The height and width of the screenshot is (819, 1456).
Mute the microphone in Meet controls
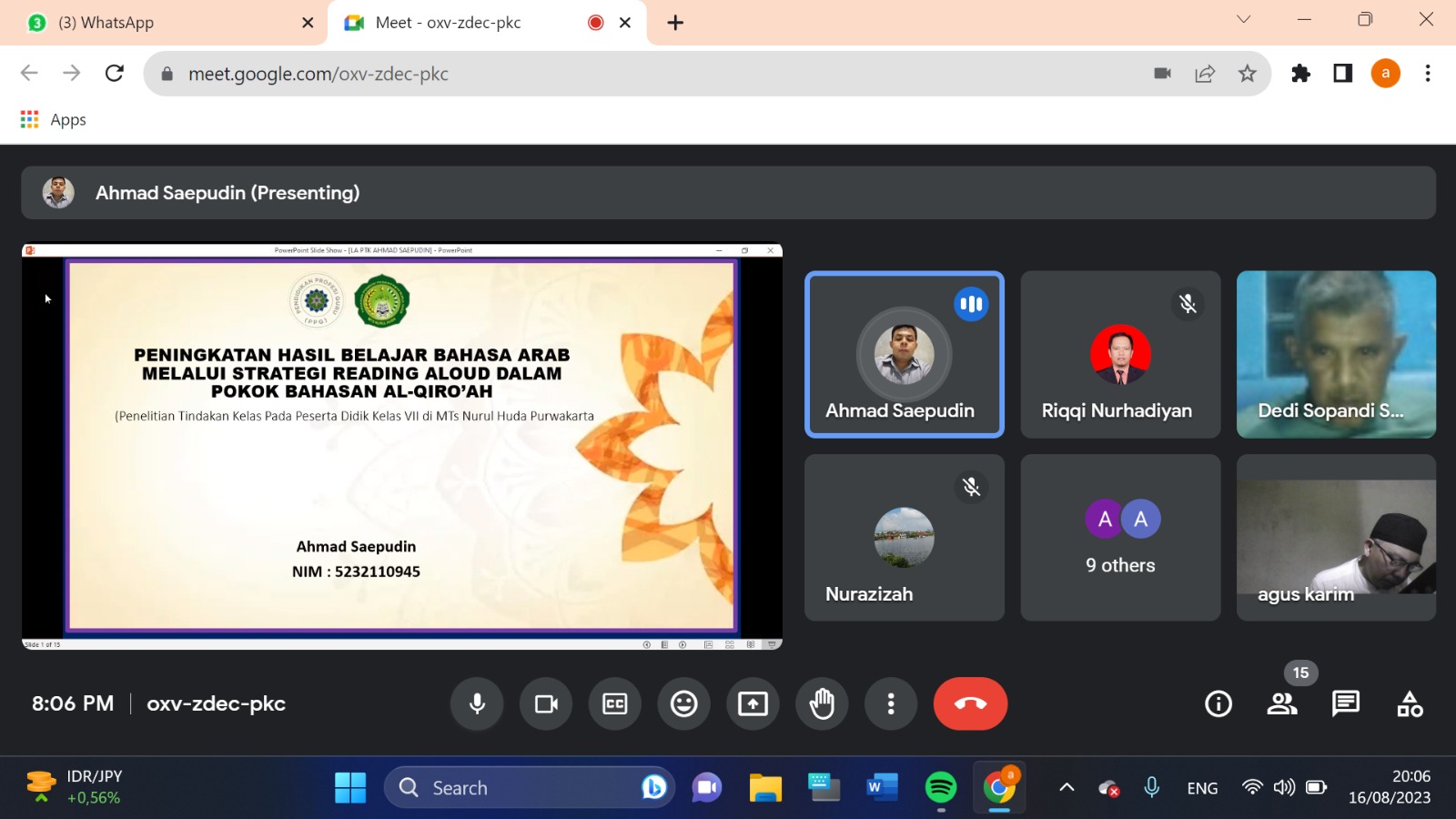pyautogui.click(x=477, y=703)
